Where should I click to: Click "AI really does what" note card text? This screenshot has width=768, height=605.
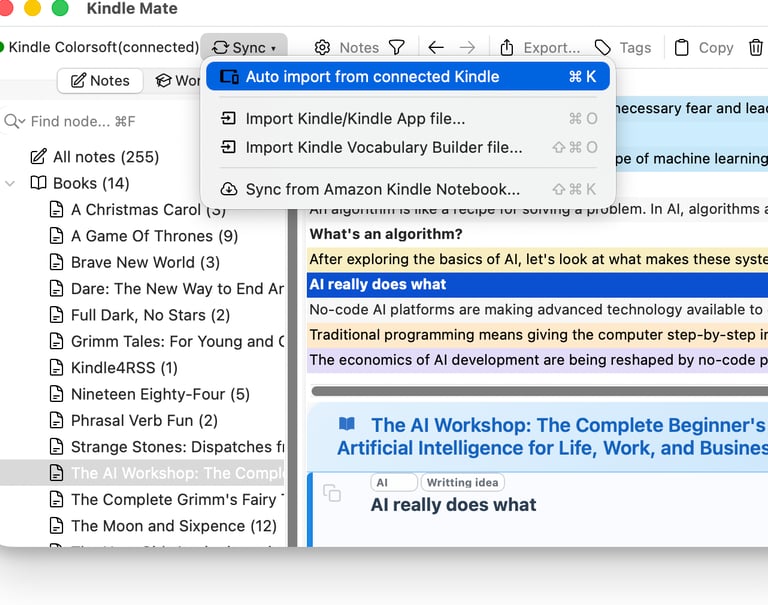[453, 505]
